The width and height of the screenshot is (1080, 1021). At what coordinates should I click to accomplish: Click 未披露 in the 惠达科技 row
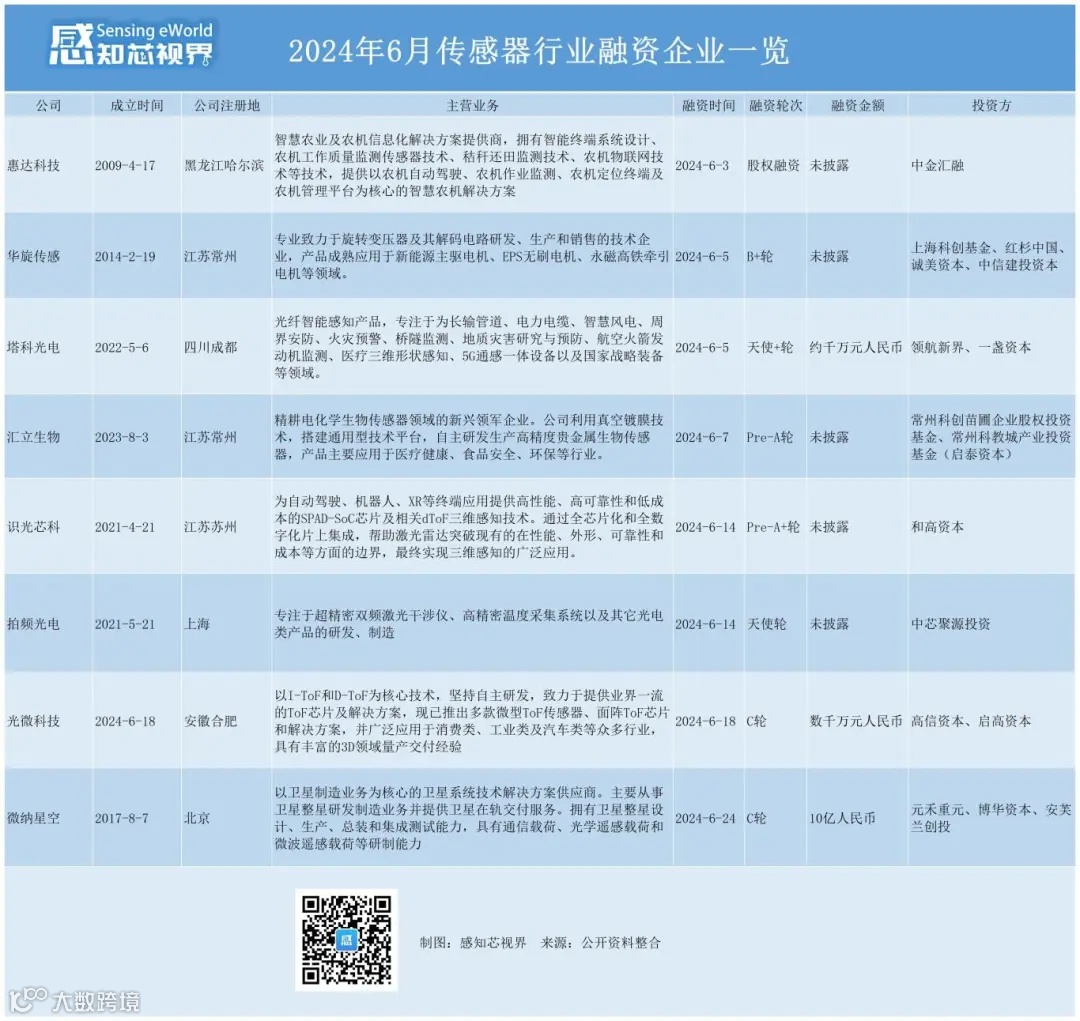point(829,165)
